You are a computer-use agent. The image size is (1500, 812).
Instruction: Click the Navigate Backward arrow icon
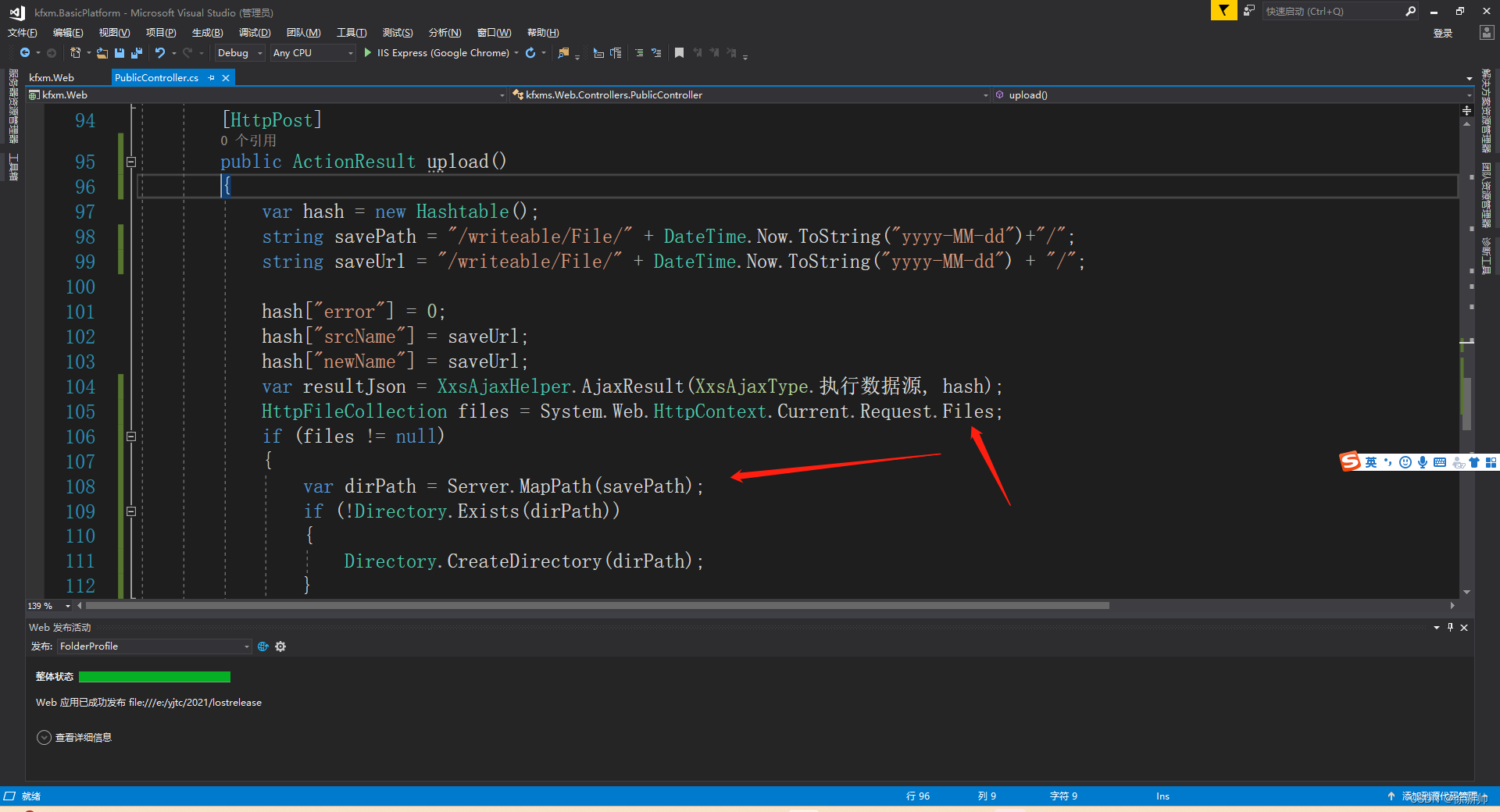click(25, 53)
